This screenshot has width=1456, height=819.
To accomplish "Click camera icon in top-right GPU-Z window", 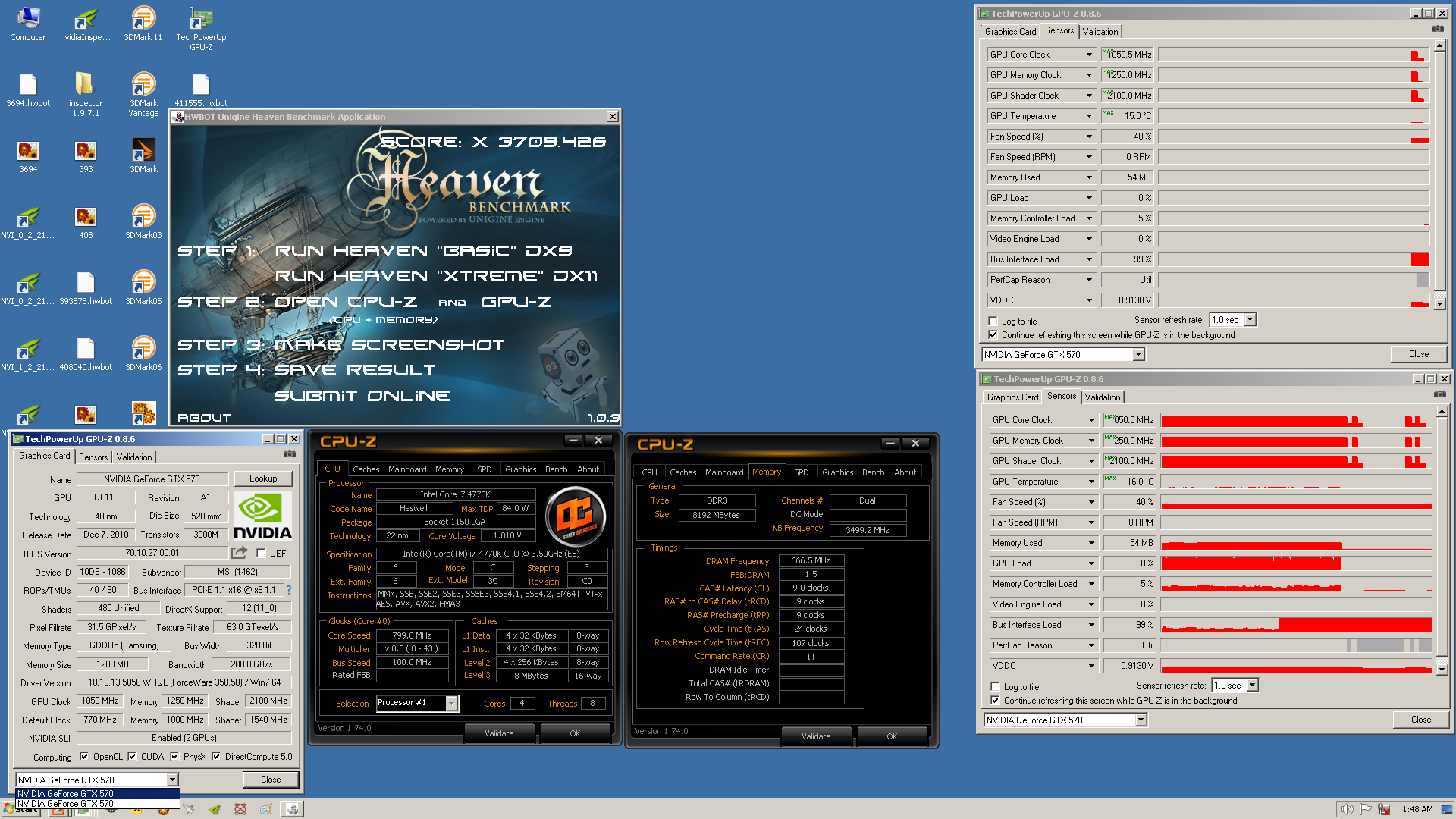I will coord(1437,29).
